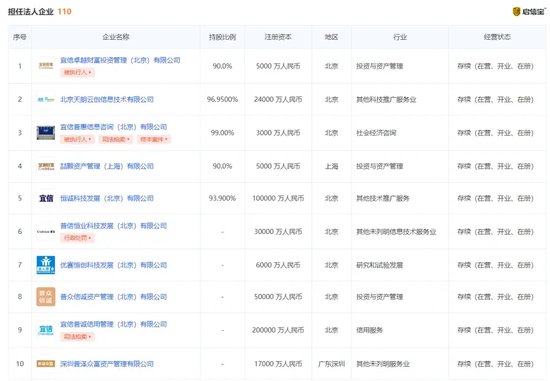Select industry cell 其他科技推广服务业
550x381 pixels.
(x=386, y=100)
